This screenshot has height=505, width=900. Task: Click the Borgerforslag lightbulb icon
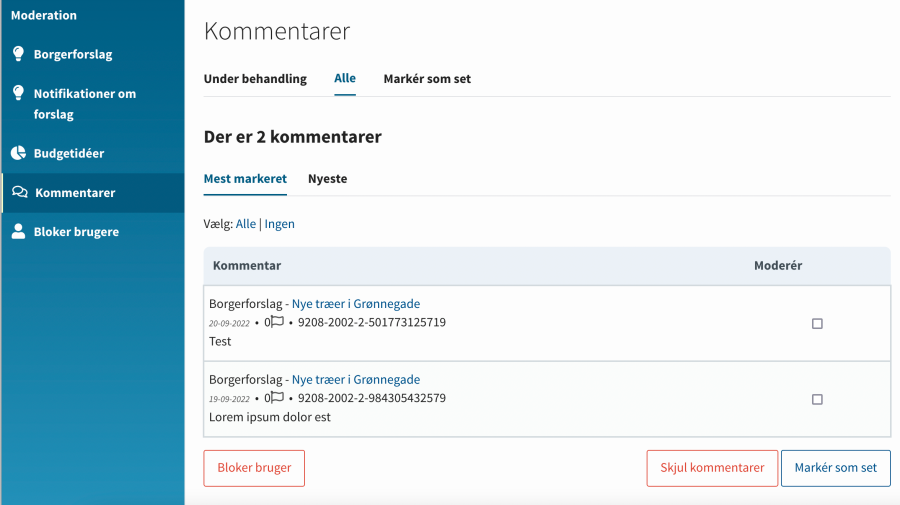pyautogui.click(x=18, y=53)
